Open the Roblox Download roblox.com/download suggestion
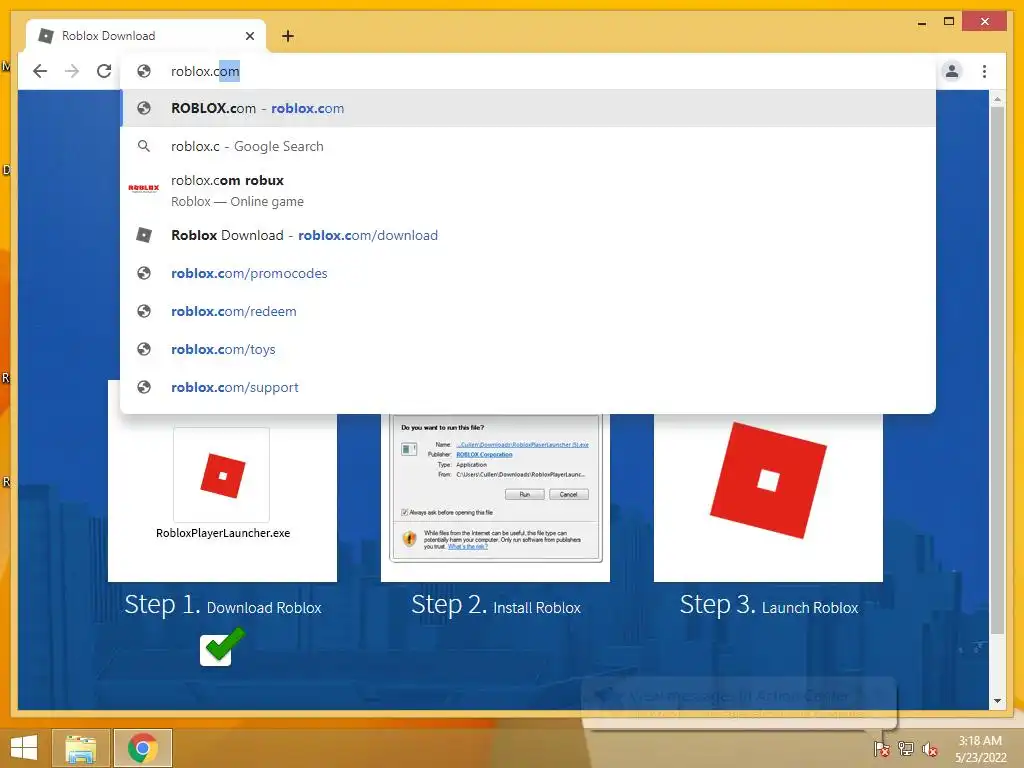 [x=528, y=235]
